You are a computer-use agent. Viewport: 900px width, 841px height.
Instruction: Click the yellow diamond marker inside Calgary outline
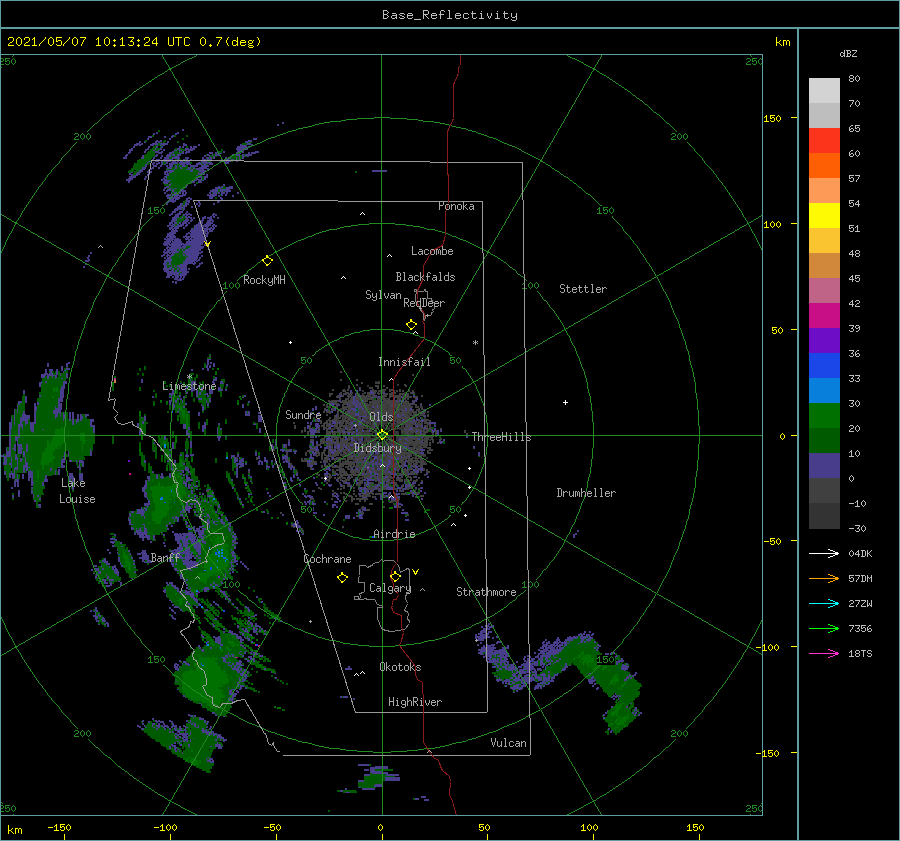(395, 576)
